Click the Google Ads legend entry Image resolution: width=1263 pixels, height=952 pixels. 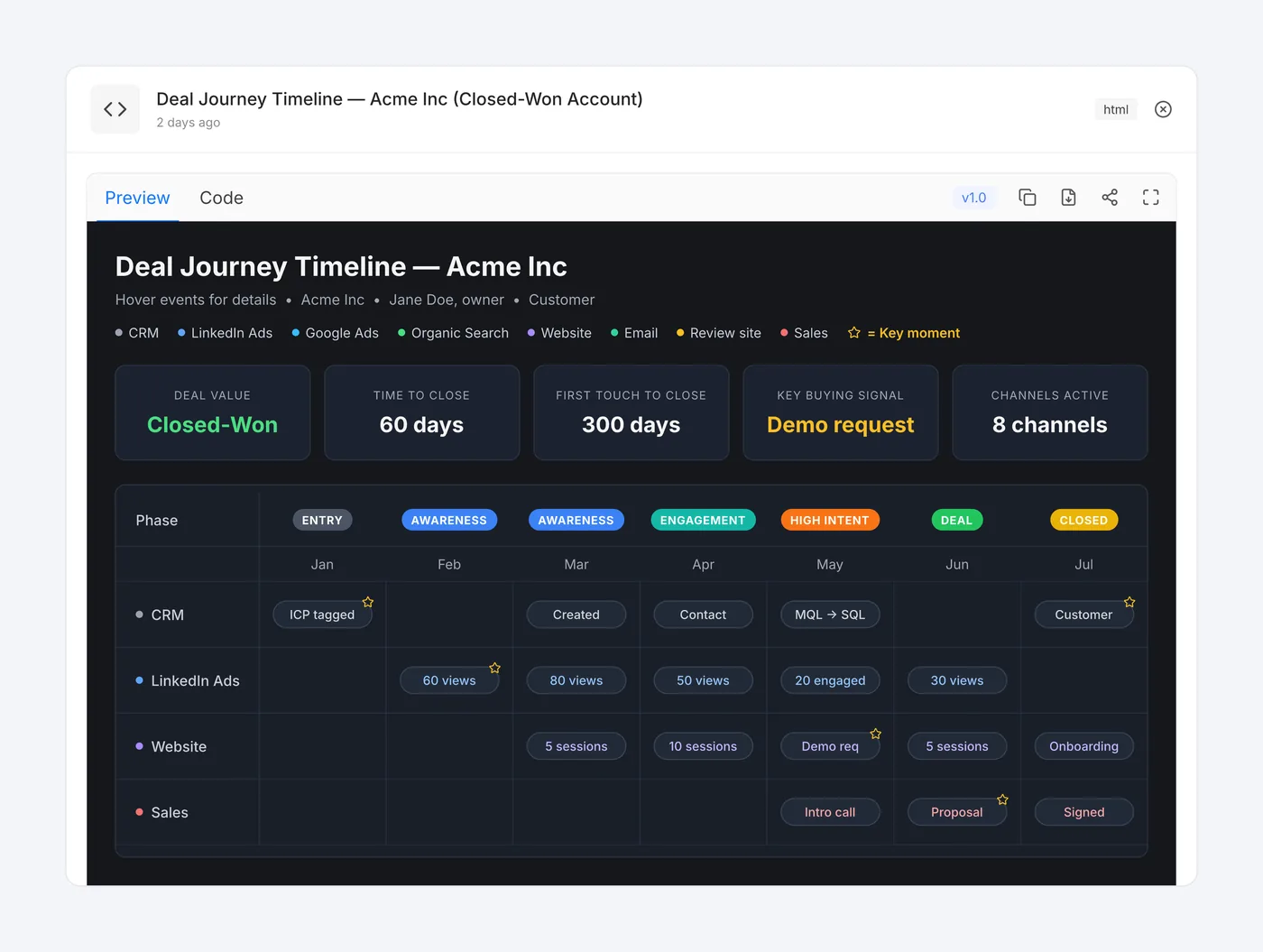pos(335,333)
